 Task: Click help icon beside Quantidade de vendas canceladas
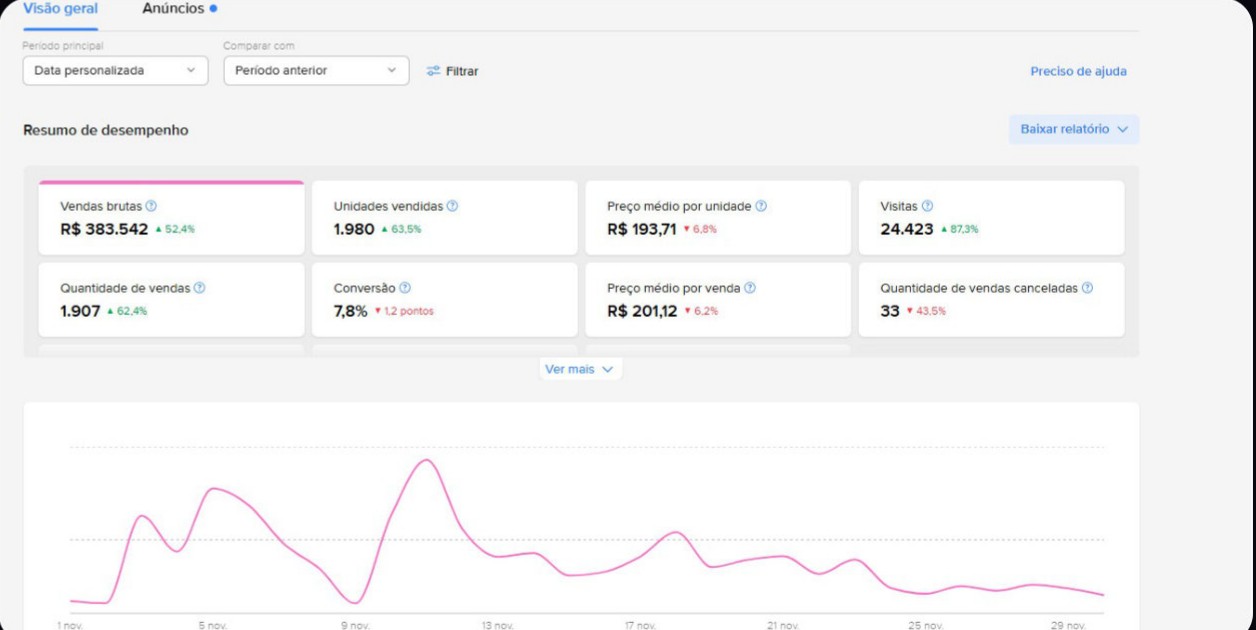click(1087, 288)
